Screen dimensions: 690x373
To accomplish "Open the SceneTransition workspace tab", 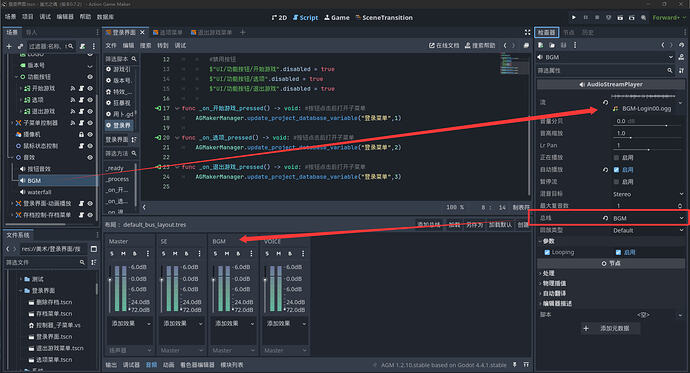I will (x=384, y=18).
